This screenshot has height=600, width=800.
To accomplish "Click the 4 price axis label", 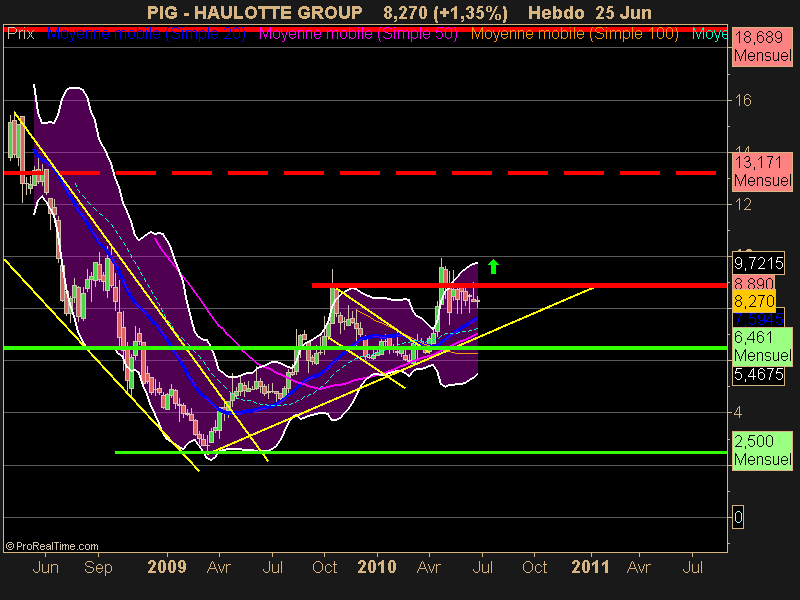I will point(738,412).
